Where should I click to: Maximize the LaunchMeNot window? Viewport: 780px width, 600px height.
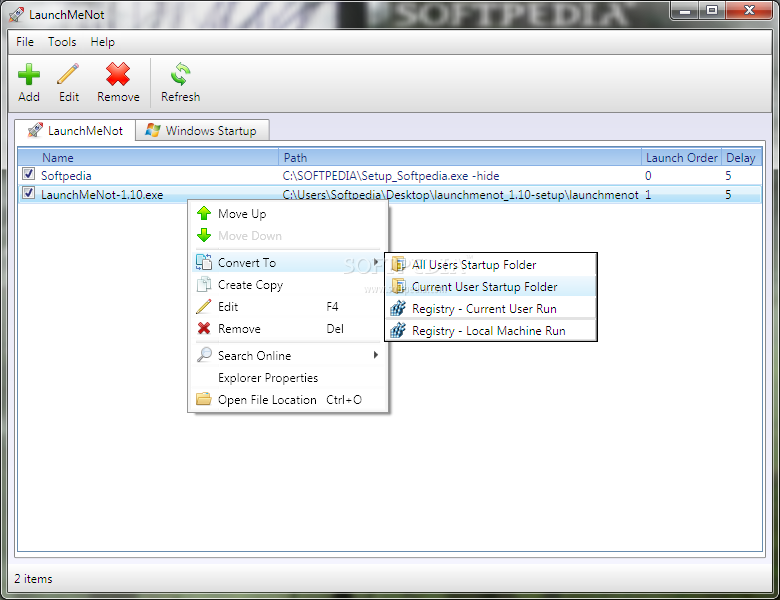pos(712,10)
